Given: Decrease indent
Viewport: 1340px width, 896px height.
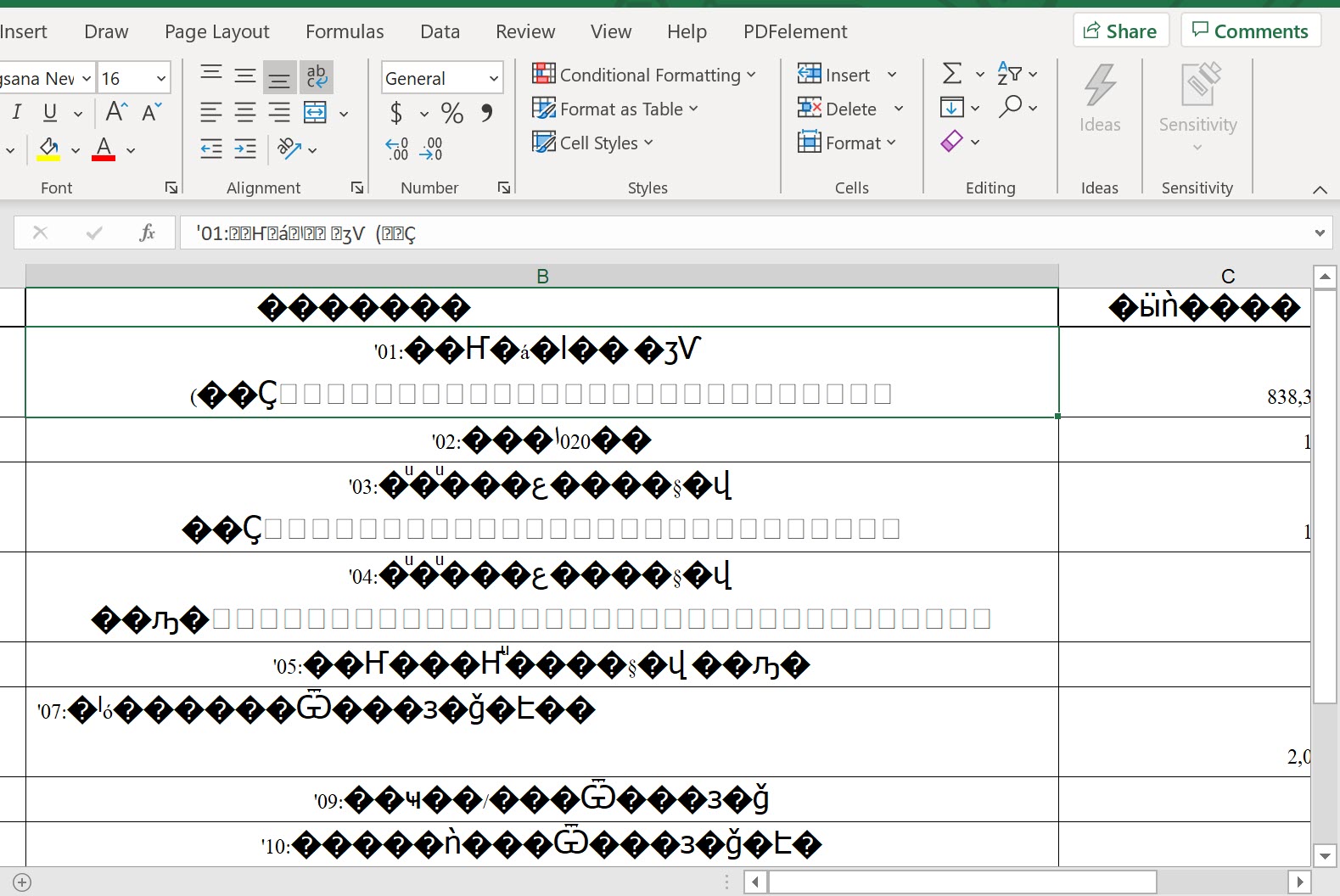Looking at the screenshot, I should click(x=211, y=149).
